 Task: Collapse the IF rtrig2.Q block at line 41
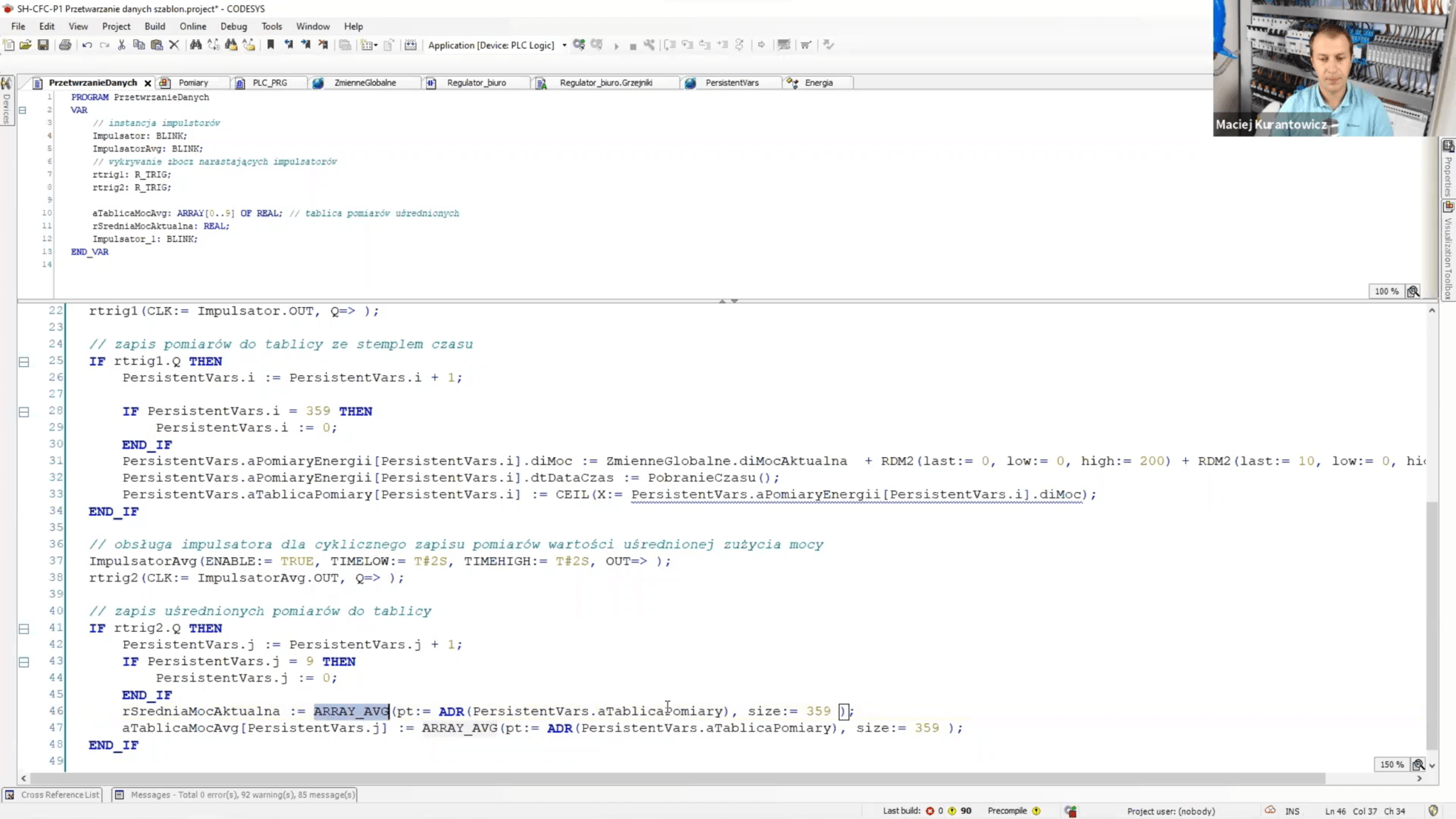coord(23,628)
